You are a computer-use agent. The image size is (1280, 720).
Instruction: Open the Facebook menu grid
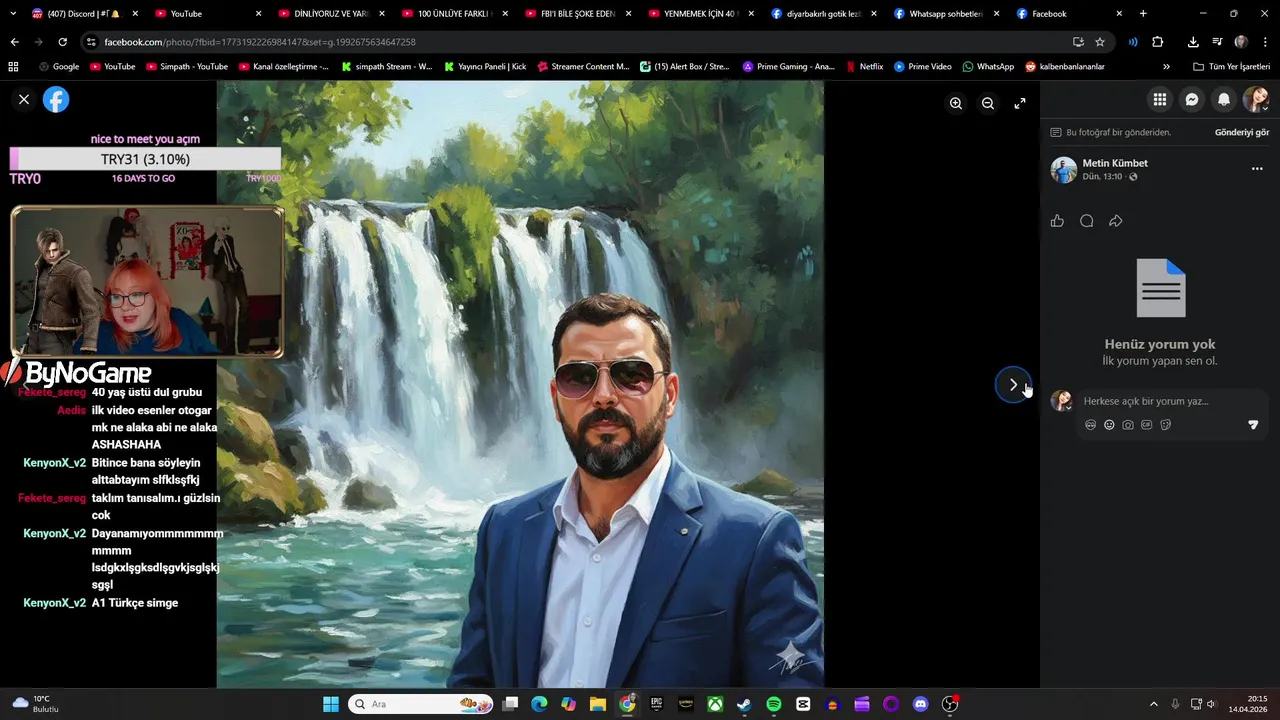point(1160,99)
